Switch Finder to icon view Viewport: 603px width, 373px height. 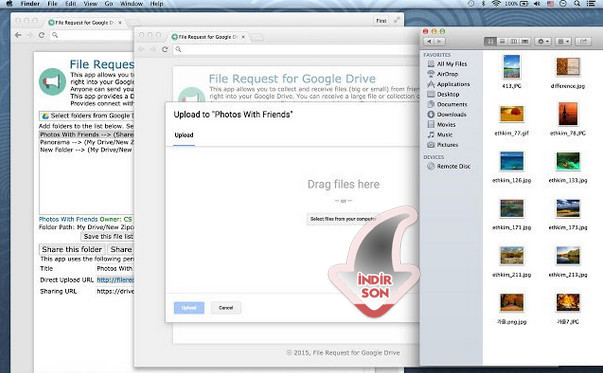(x=490, y=41)
